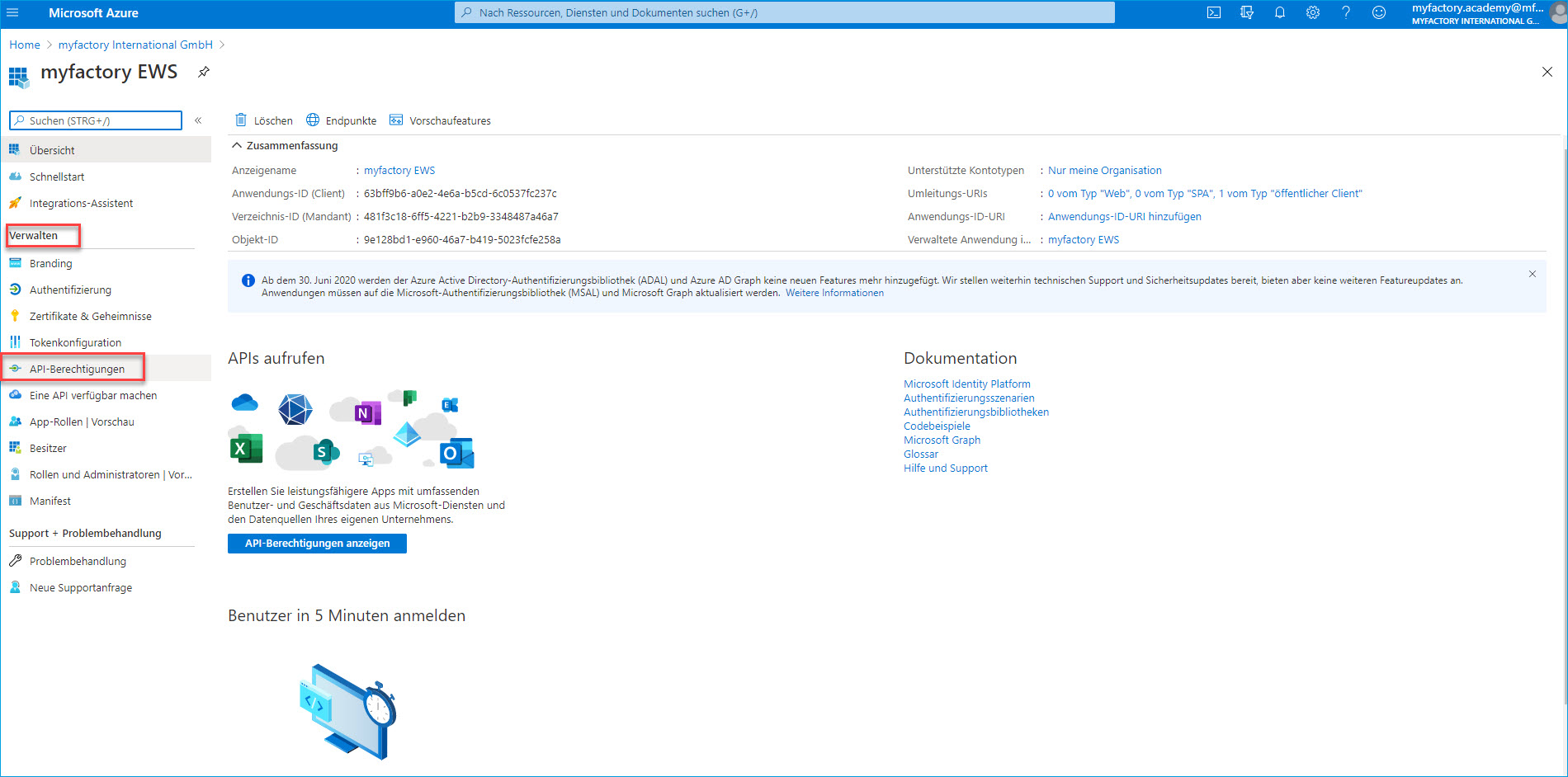Click the Übersicht grid icon

pyautogui.click(x=15, y=150)
